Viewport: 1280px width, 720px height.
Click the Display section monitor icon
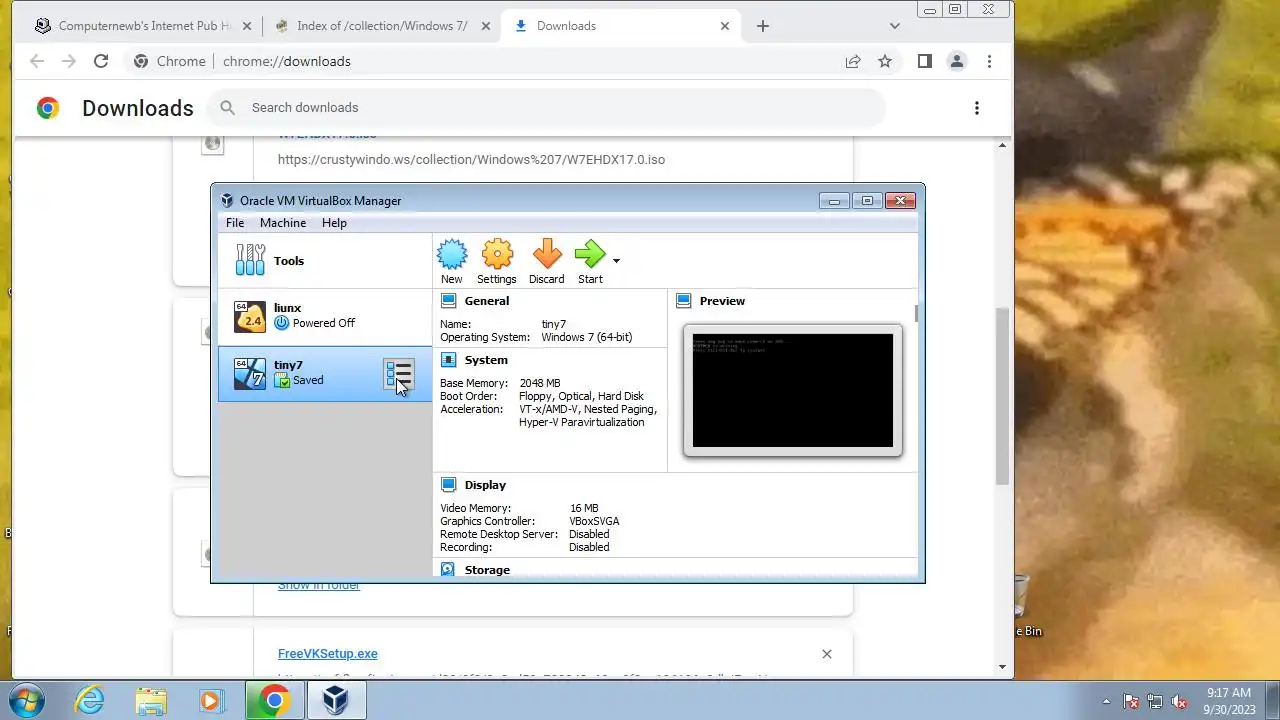pos(448,485)
